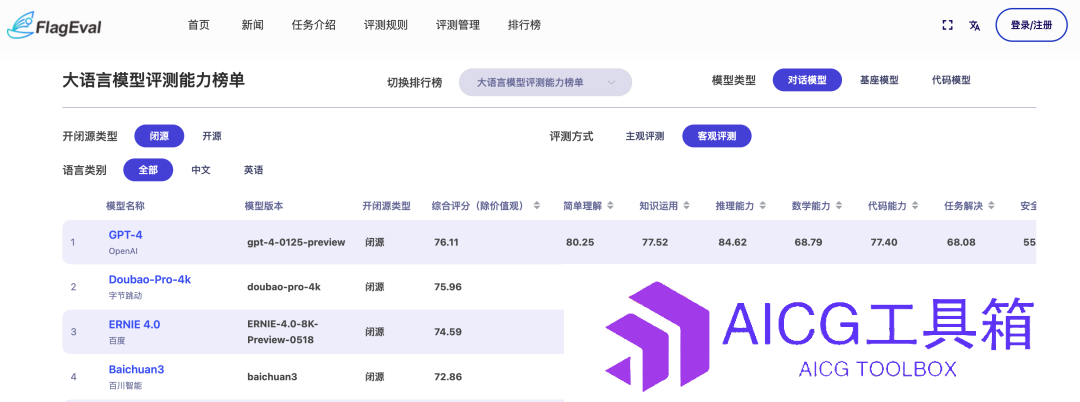Open the 首页 menu item
This screenshot has height=402, width=1080.
(x=198, y=25)
